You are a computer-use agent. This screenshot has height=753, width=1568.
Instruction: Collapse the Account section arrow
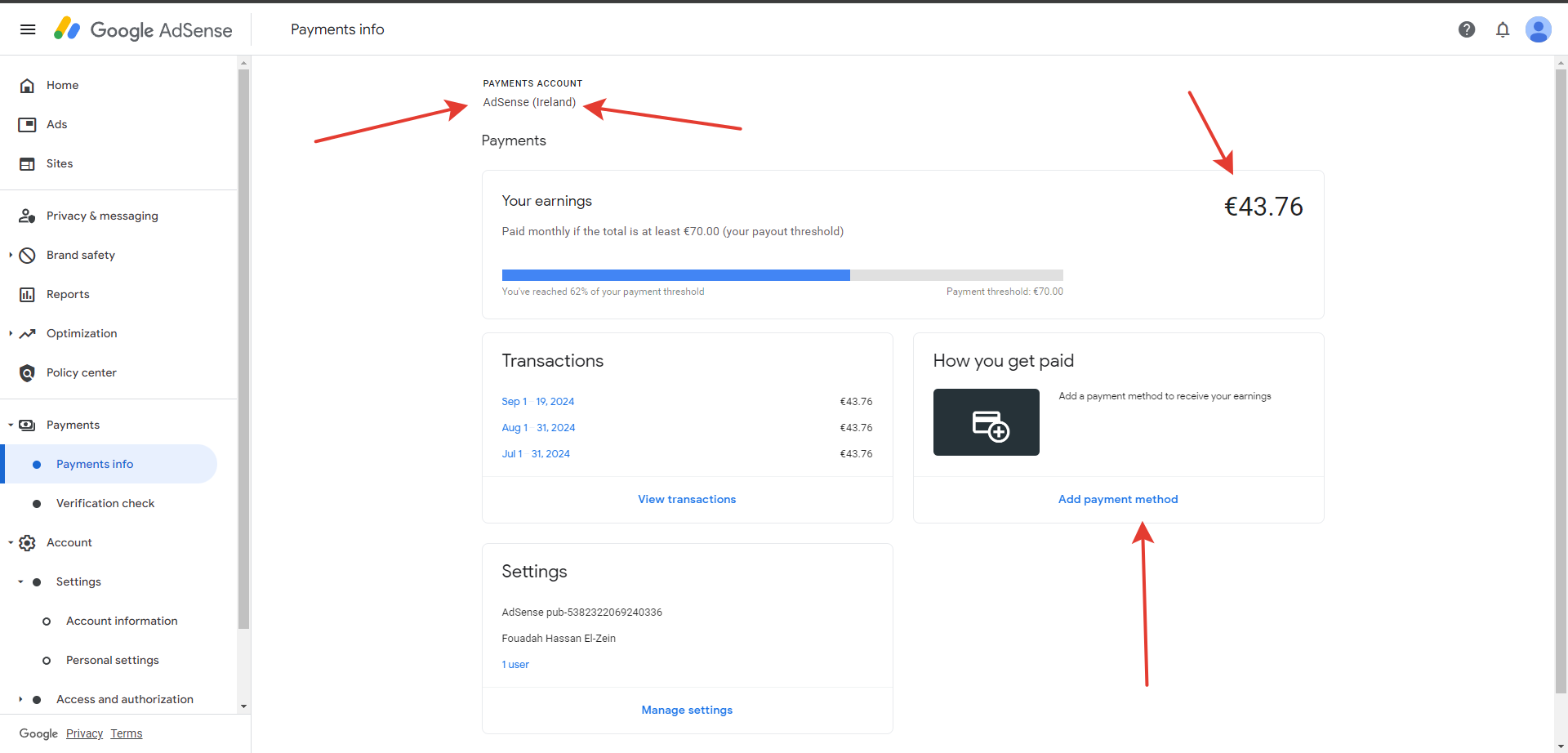11,542
